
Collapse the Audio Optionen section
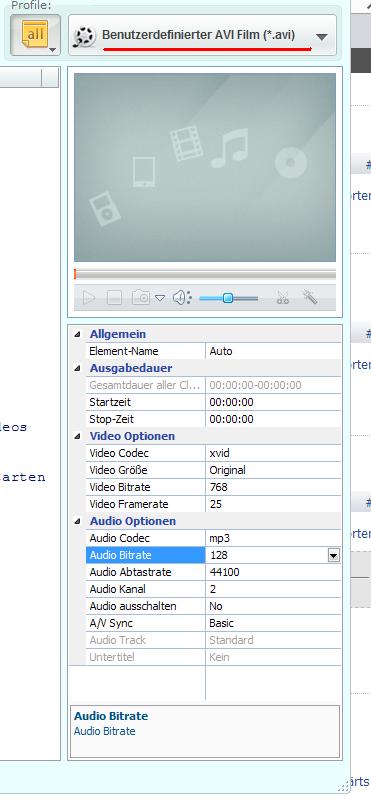[77, 521]
